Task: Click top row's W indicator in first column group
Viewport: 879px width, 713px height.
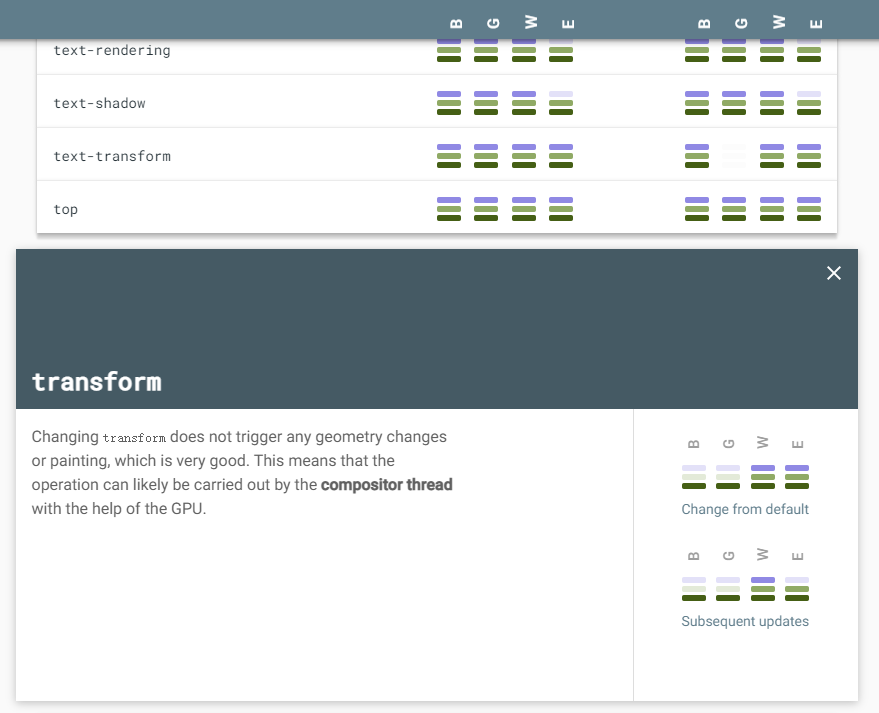Action: tap(524, 209)
